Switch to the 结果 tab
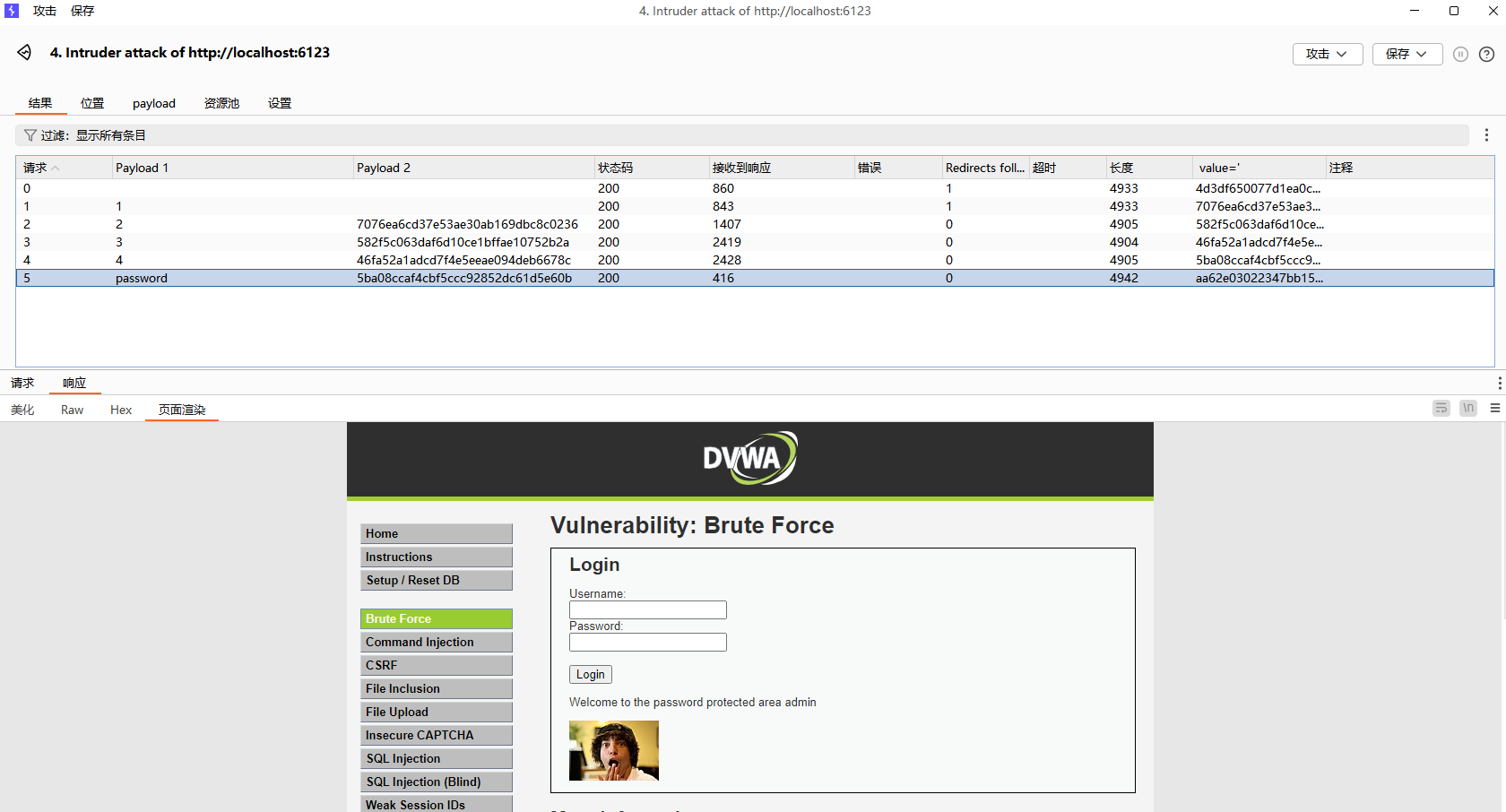 click(40, 103)
